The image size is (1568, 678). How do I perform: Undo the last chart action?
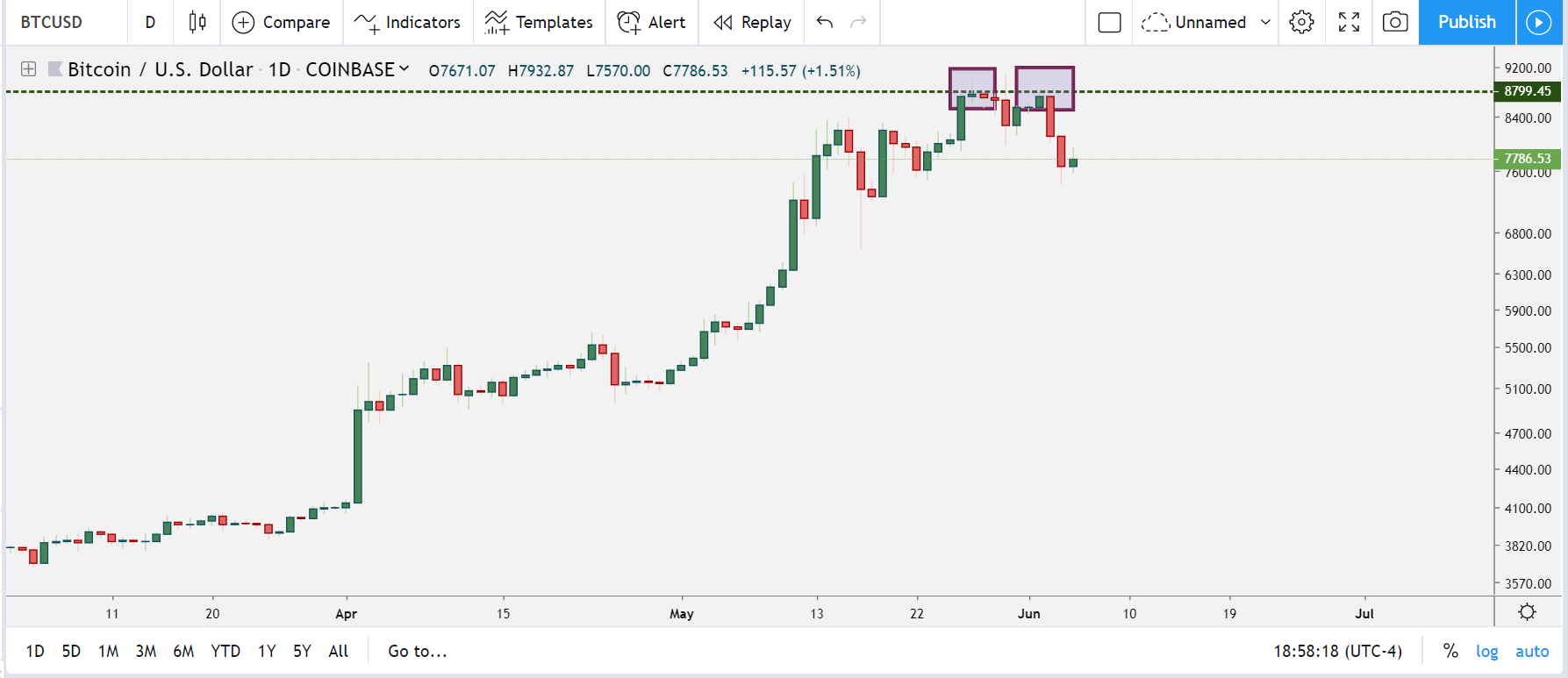pyautogui.click(x=824, y=22)
